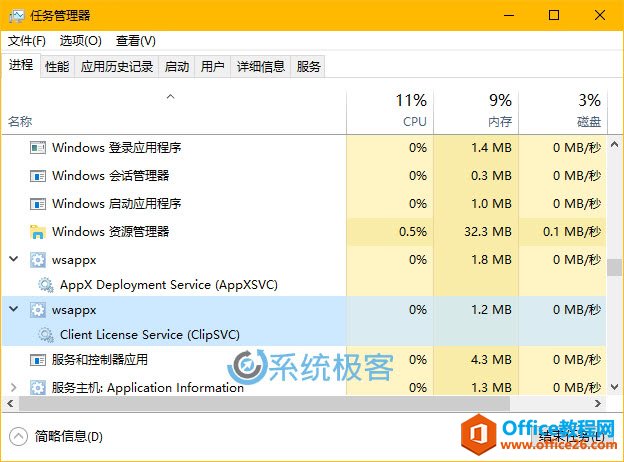The height and width of the screenshot is (462, 624).
Task: Collapse the selected wsappx group
Action: (x=14, y=309)
